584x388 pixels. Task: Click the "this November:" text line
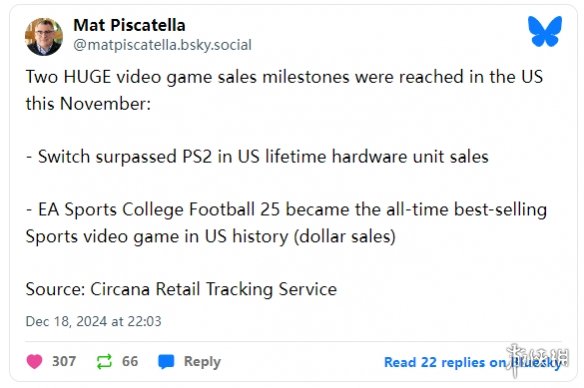tap(88, 104)
